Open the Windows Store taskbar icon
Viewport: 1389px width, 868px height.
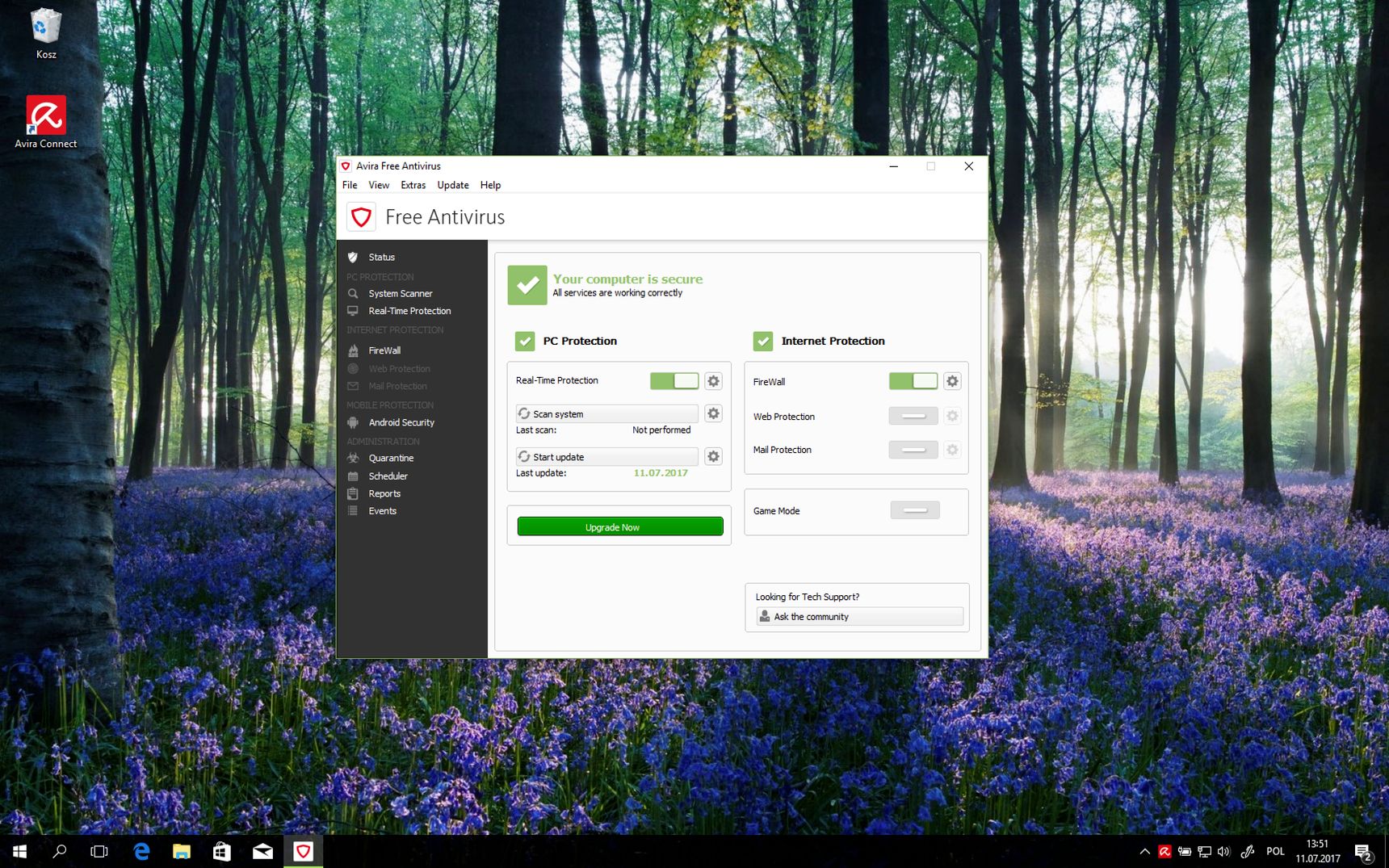pos(222,852)
